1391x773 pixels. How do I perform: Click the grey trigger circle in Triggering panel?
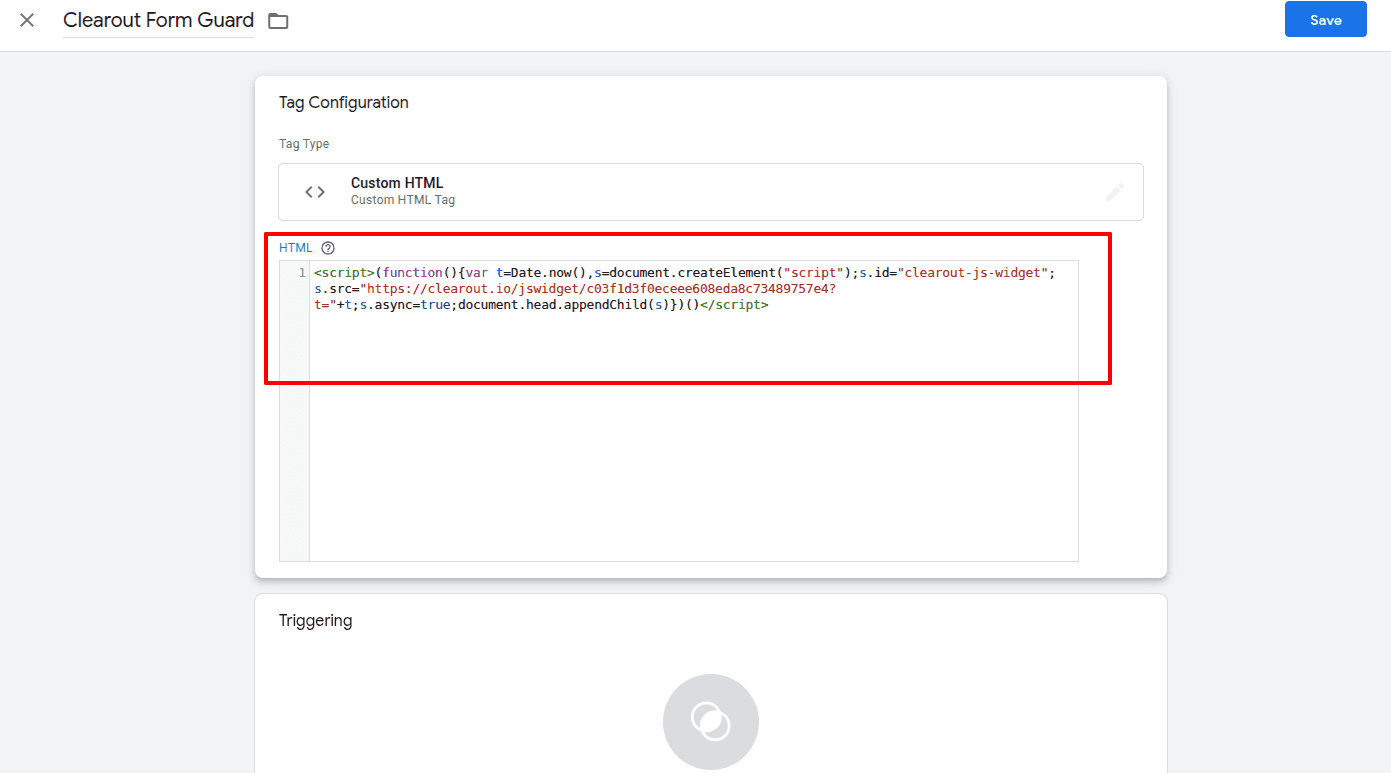[x=710, y=721]
